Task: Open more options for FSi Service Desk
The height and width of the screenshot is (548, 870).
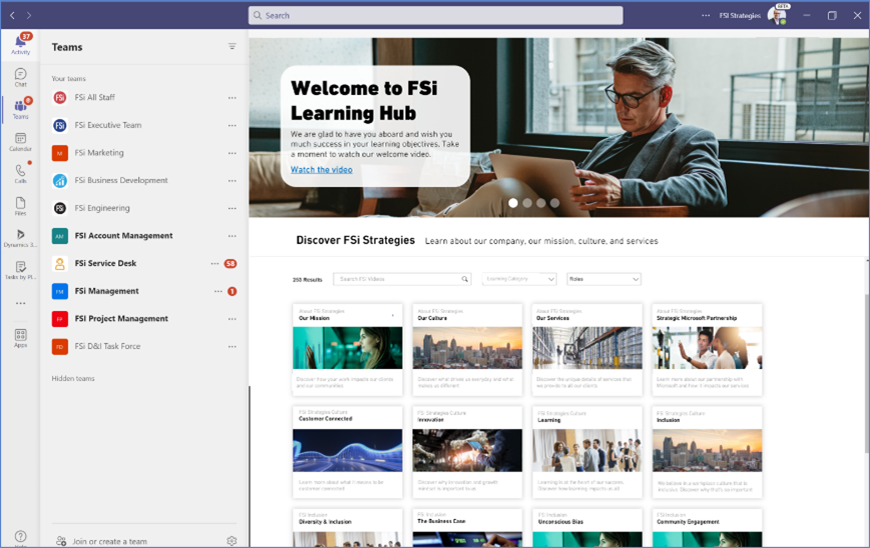Action: 215,263
